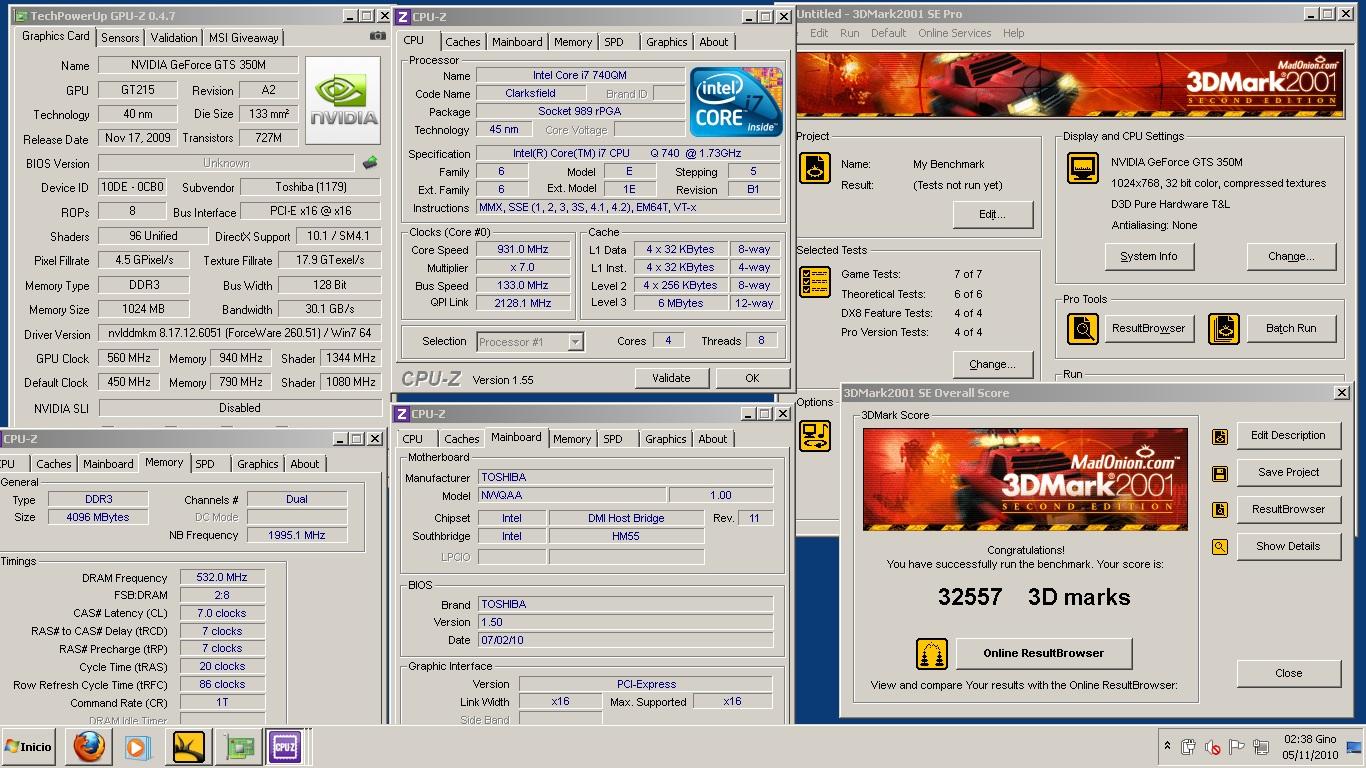This screenshot has width=1366, height=768.
Task: Switch to CPU-Z via its taskbar icon
Action: 285,747
